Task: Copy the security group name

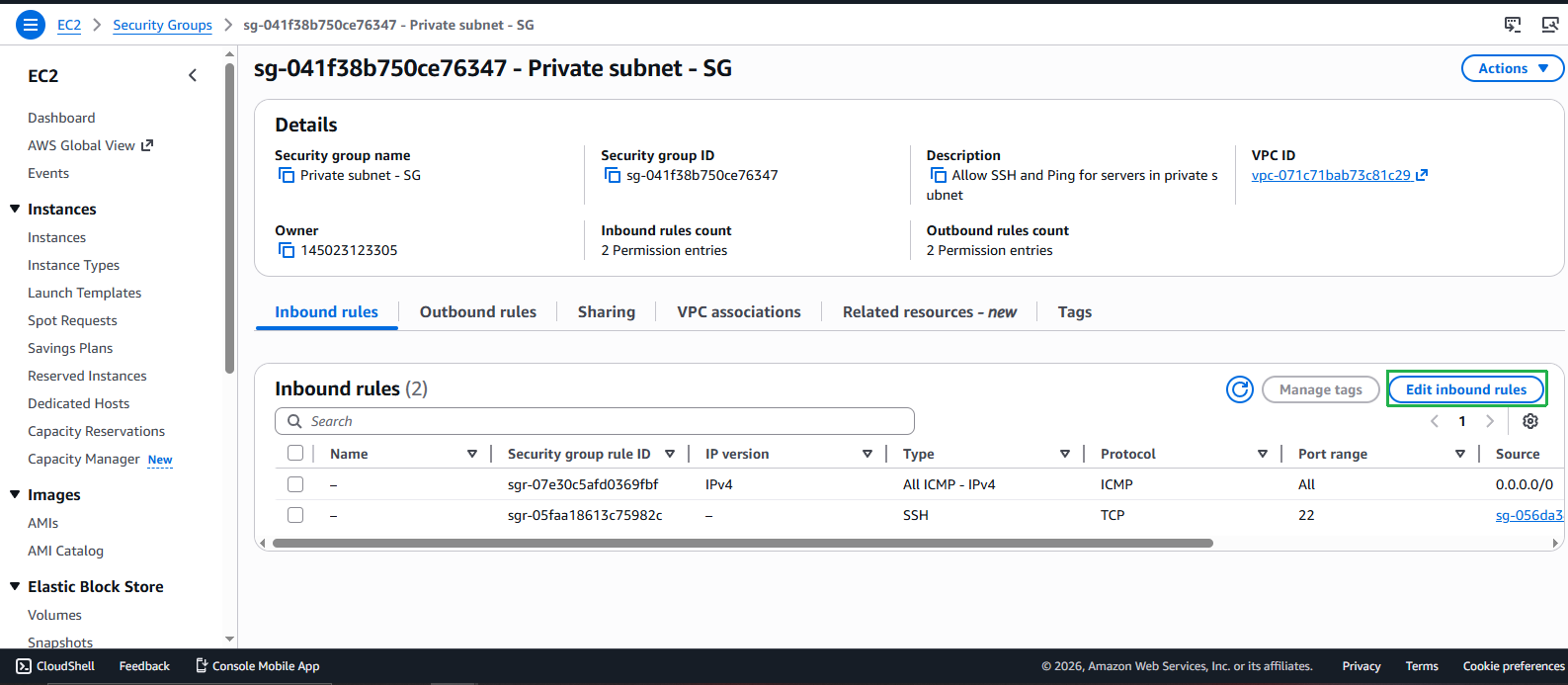Action: (287, 175)
